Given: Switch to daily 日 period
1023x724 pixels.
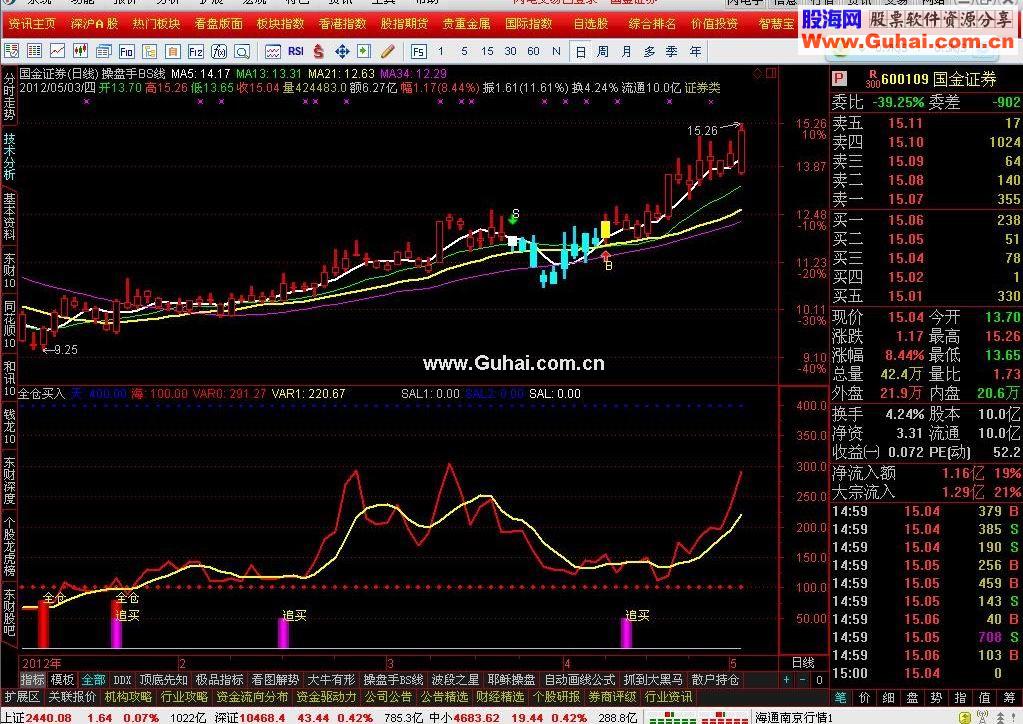Looking at the screenshot, I should pos(580,51).
